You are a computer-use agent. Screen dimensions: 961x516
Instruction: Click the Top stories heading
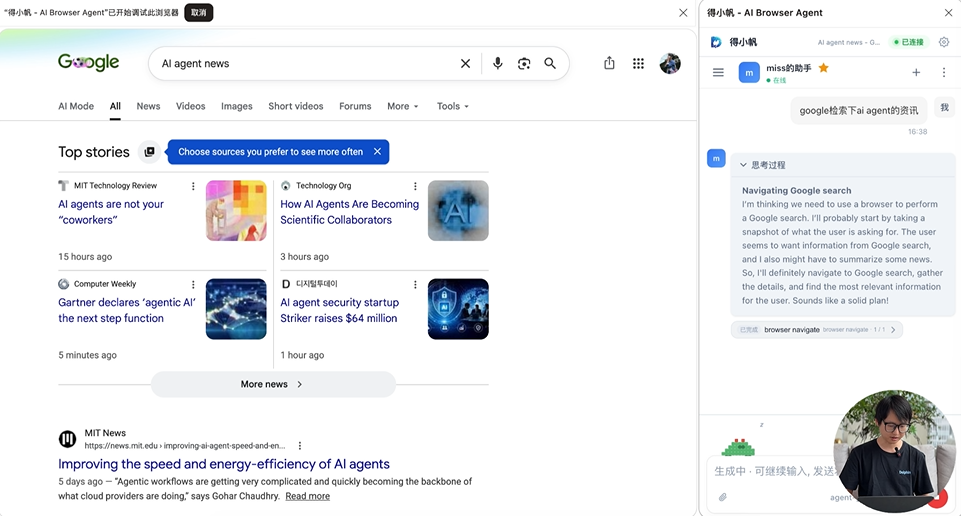(94, 152)
